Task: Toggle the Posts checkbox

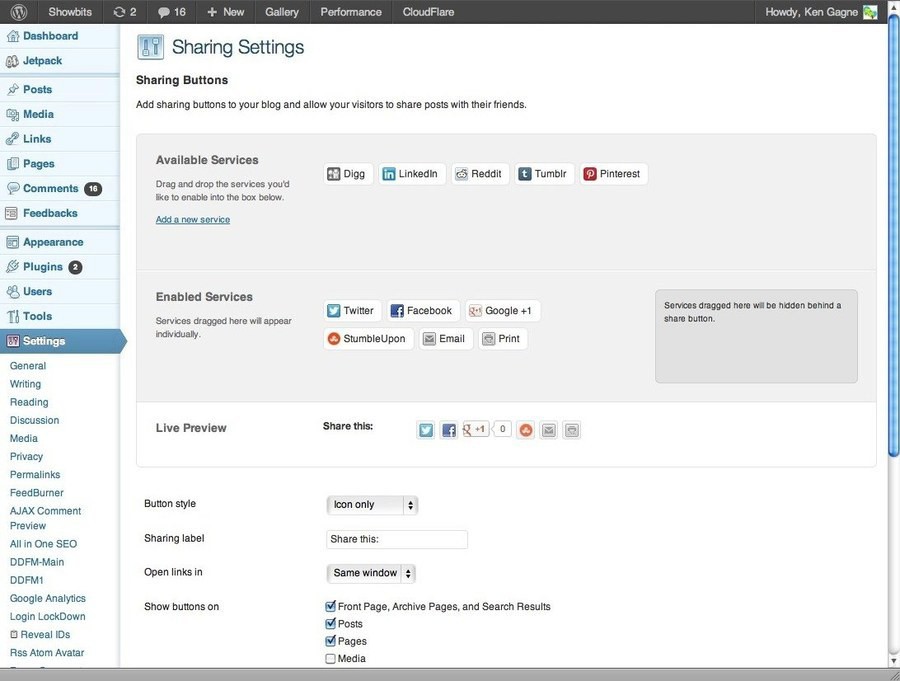Action: [331, 624]
